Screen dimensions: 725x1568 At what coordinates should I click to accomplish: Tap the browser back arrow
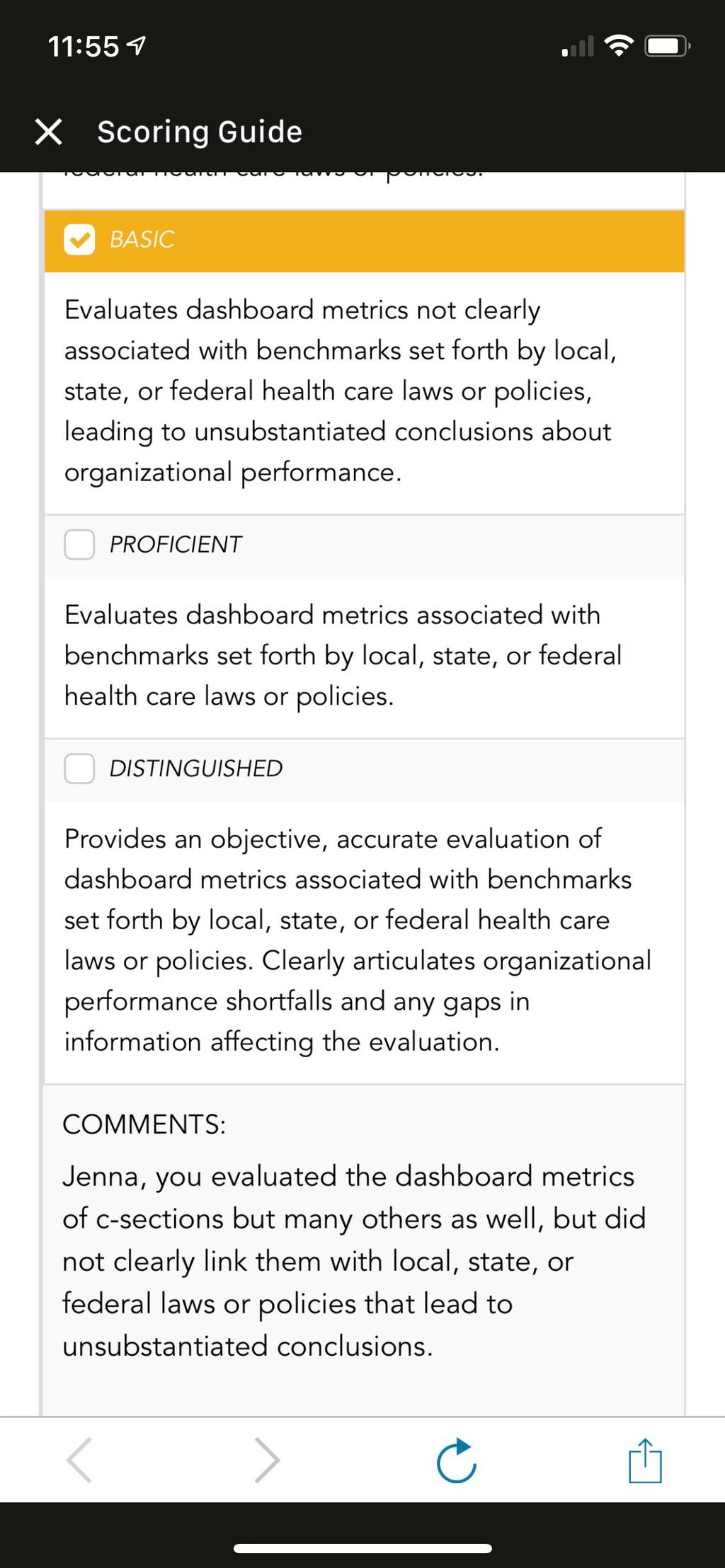79,1459
